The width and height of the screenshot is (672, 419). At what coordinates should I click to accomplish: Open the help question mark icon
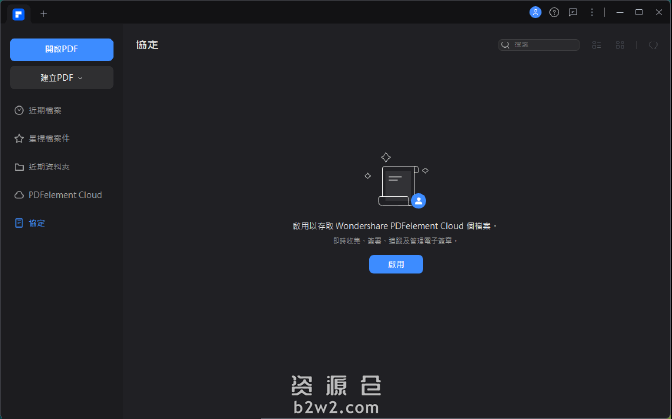(554, 12)
